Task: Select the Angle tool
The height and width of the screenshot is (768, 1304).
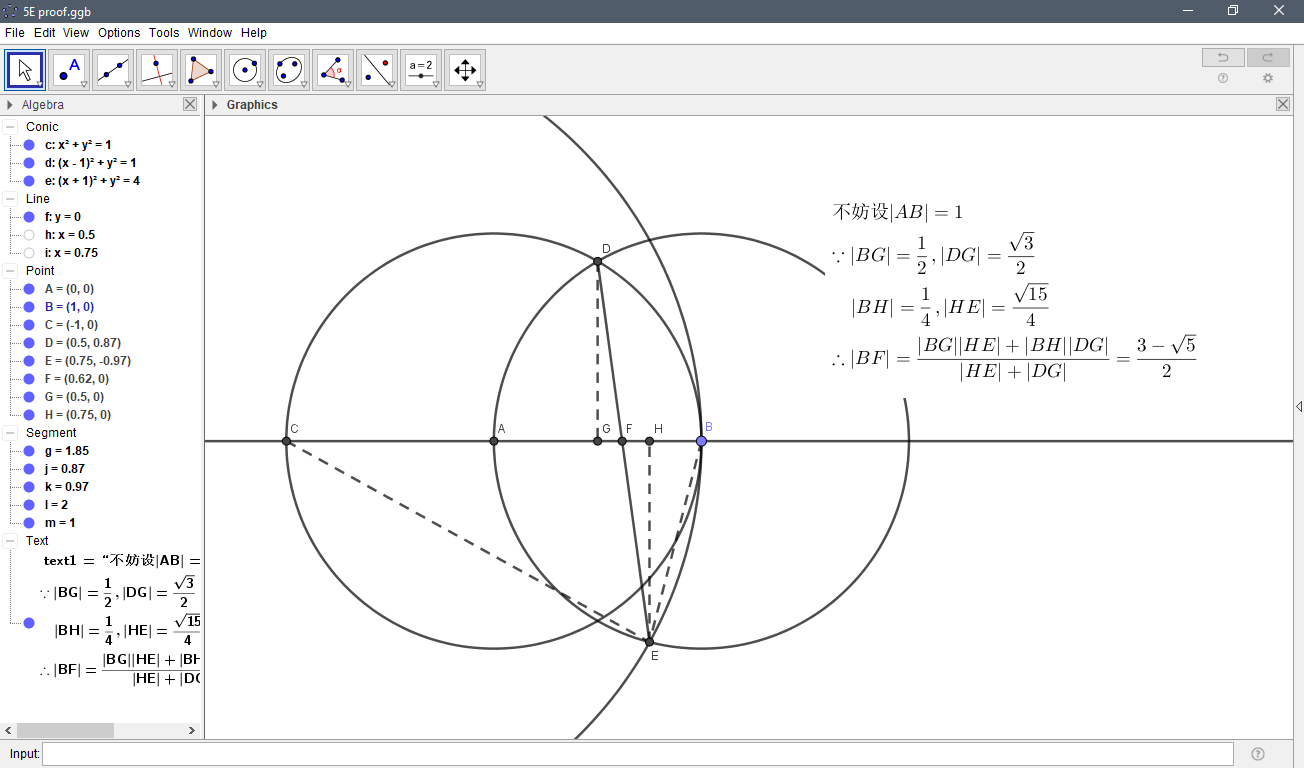Action: [333, 69]
